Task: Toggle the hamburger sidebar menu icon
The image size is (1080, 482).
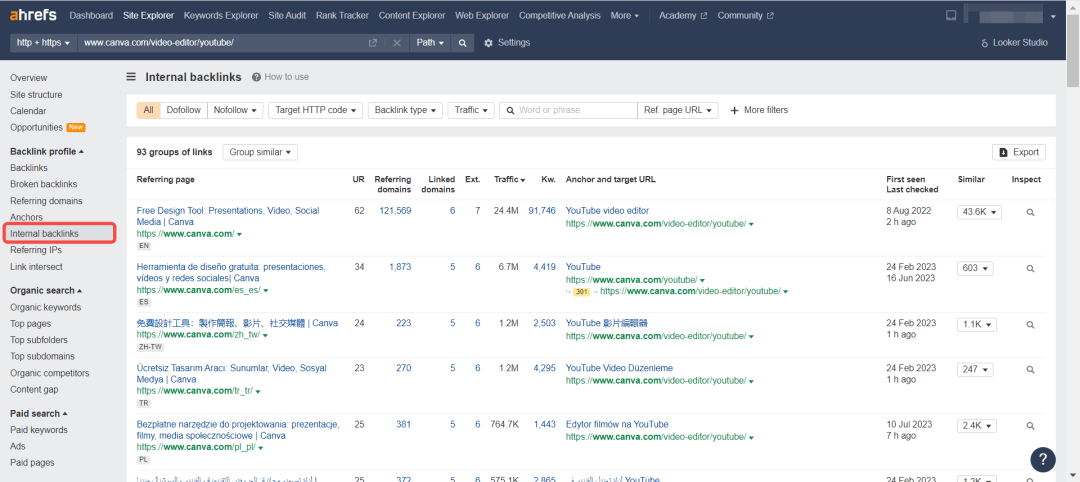Action: [131, 77]
